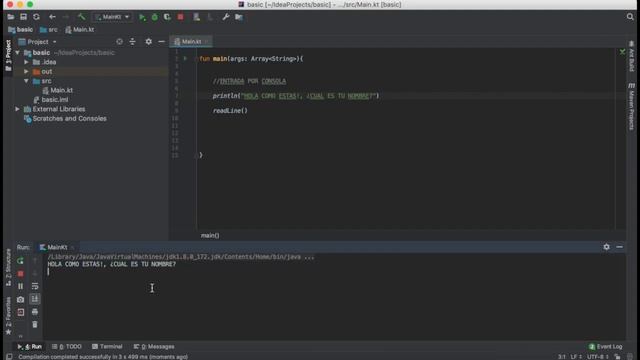640x360 pixels.
Task: Build project with hammer icon
Action: click(82, 17)
